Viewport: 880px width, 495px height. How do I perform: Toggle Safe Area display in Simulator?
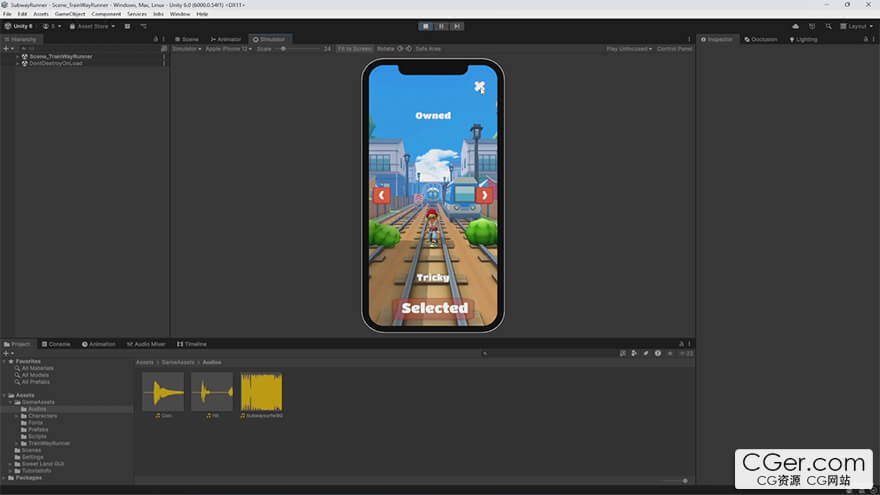point(427,48)
